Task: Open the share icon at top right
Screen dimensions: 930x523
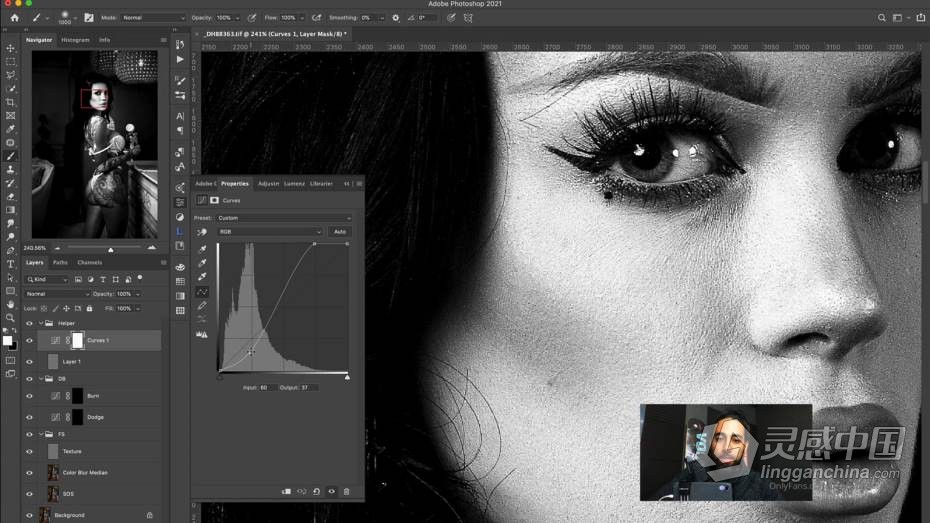Action: coord(920,18)
